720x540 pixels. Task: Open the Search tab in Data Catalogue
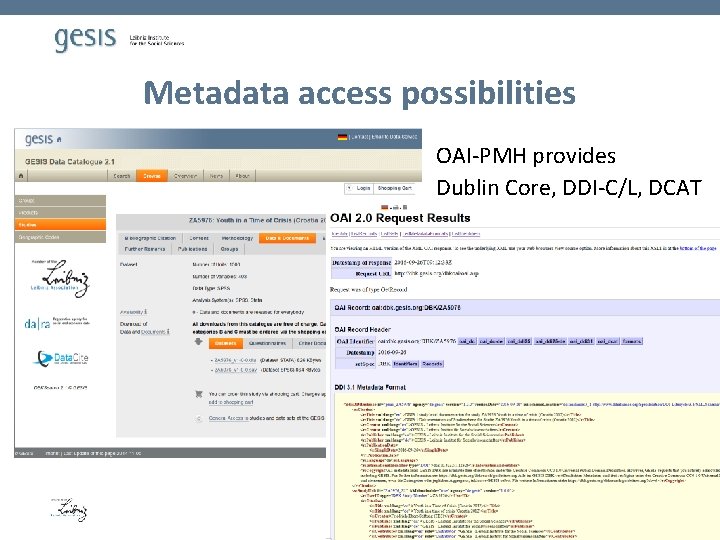coord(122,176)
